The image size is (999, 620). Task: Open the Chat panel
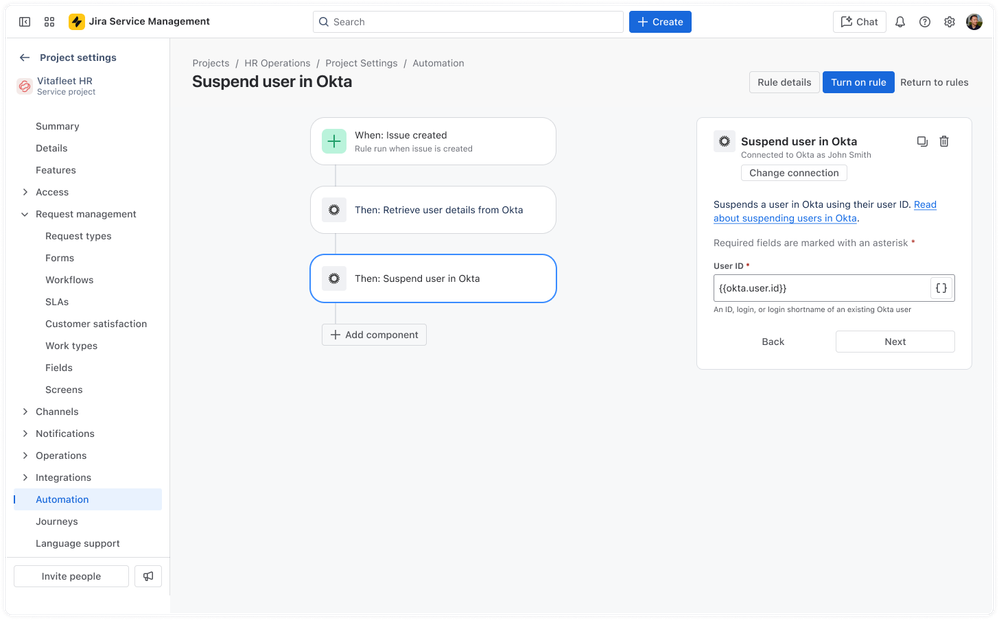pyautogui.click(x=858, y=21)
